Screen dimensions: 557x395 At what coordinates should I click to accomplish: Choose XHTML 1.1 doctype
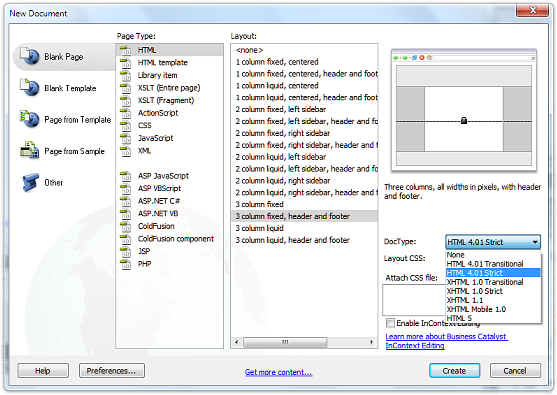coord(493,300)
